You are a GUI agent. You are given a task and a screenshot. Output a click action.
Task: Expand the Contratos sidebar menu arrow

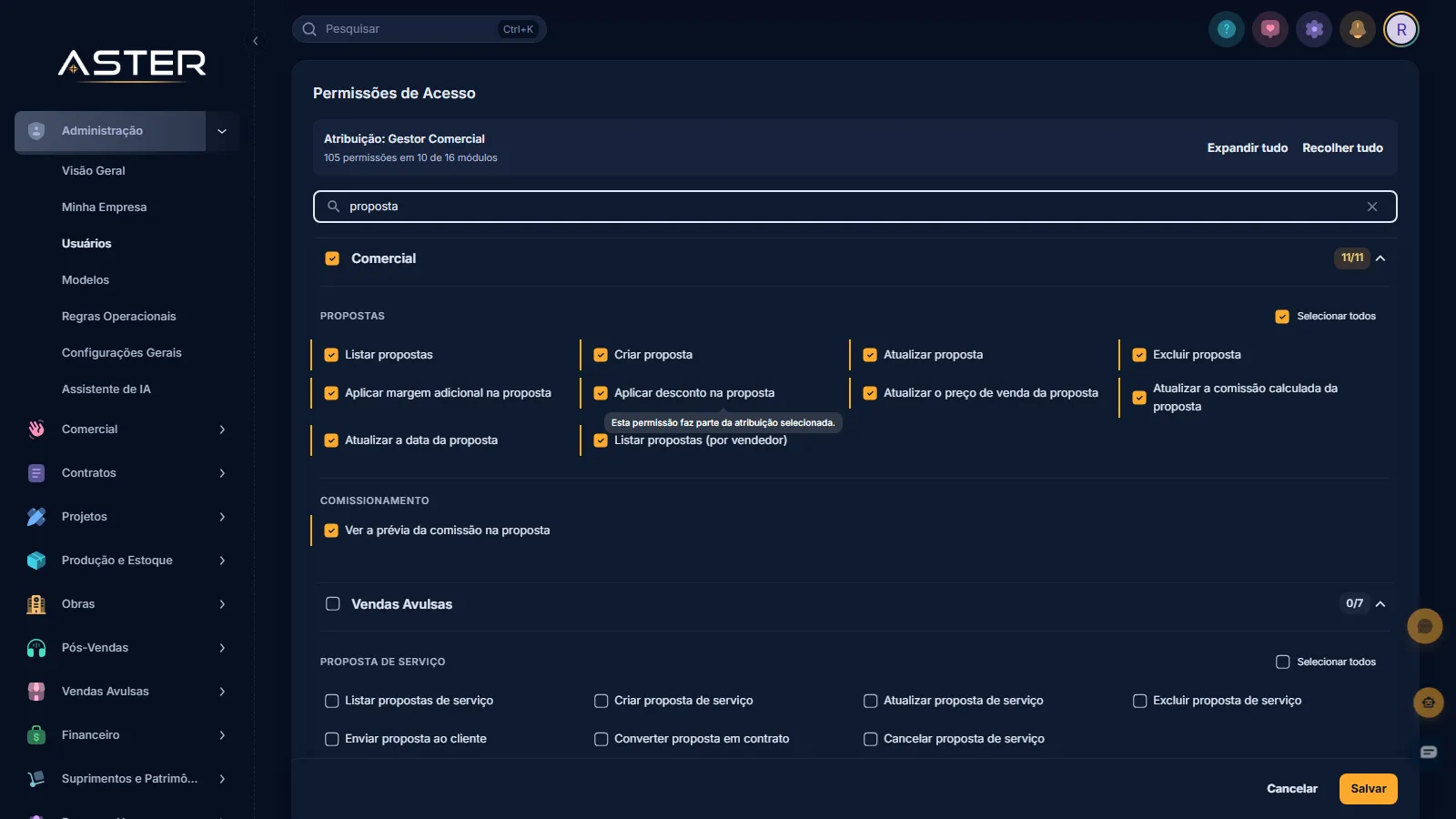222,473
